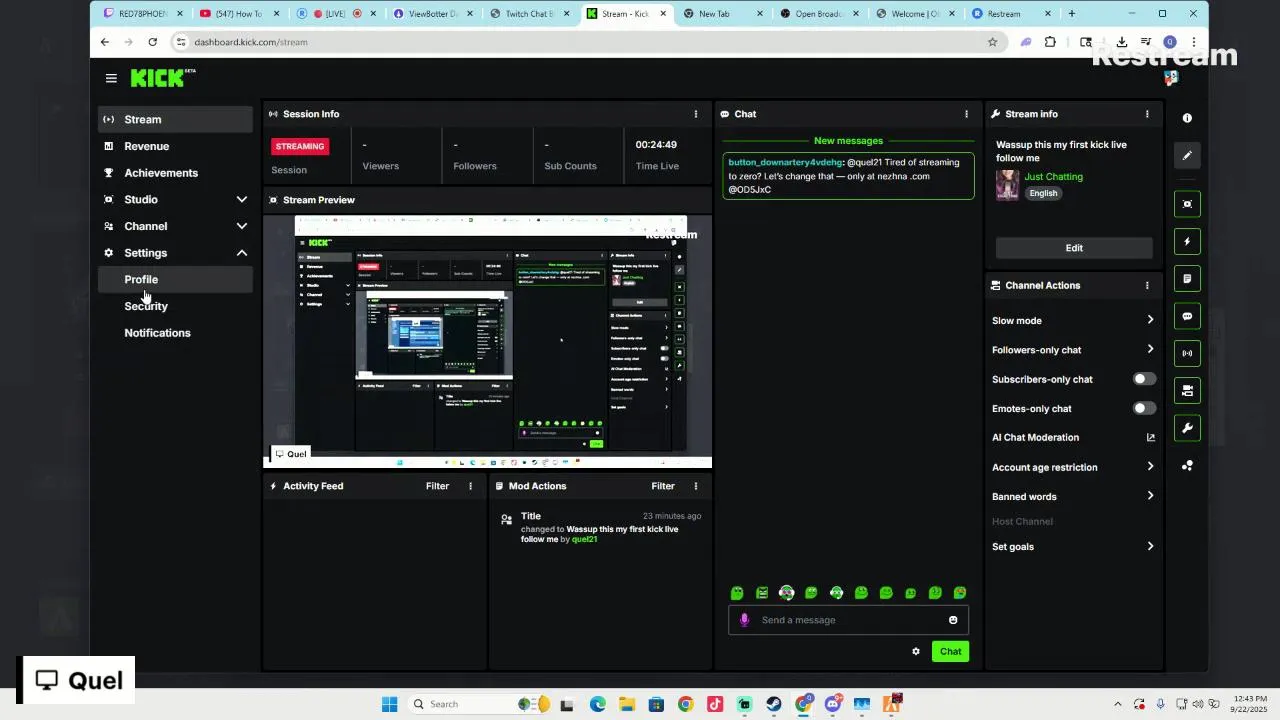The height and width of the screenshot is (720, 1280).
Task: Click the 00:24:49 Time Live value
Action: tap(656, 145)
